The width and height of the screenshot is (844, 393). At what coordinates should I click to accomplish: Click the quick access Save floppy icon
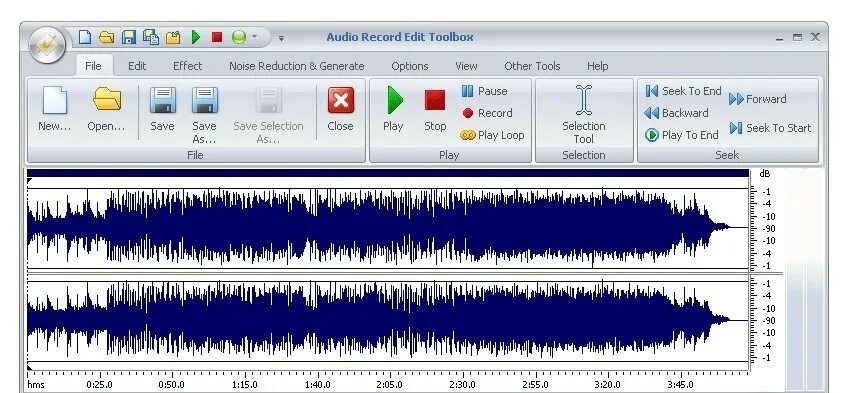click(x=129, y=37)
